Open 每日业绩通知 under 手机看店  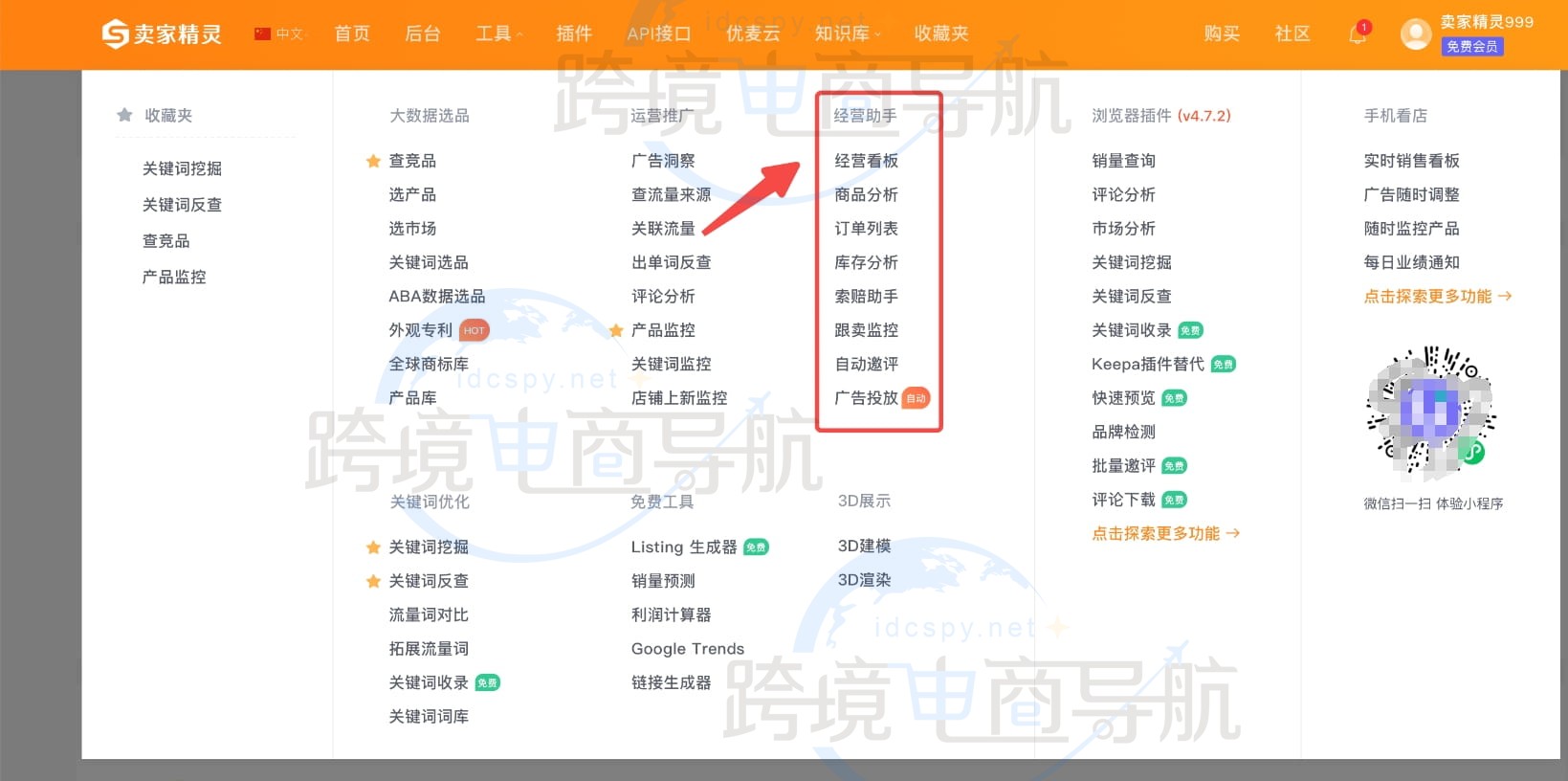click(1412, 262)
